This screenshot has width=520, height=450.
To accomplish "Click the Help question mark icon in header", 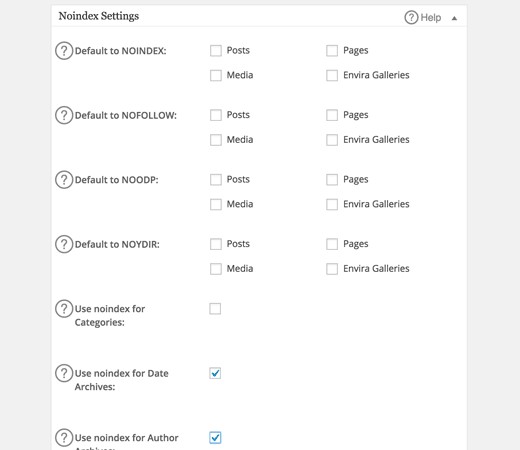I will [x=411, y=17].
